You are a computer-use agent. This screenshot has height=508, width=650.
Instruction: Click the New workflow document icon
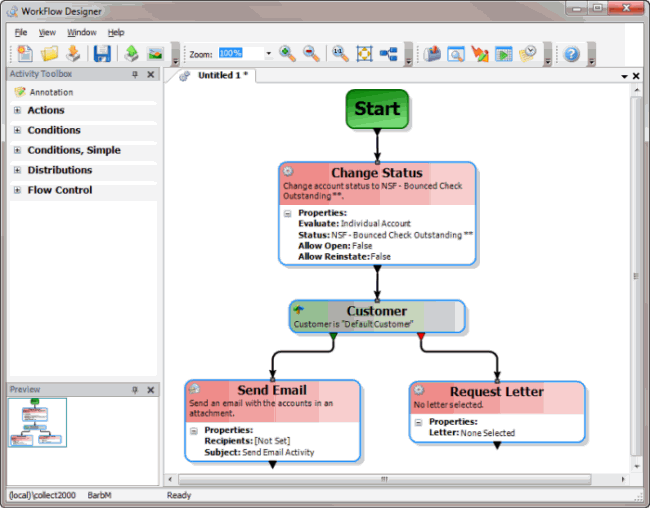tap(24, 53)
